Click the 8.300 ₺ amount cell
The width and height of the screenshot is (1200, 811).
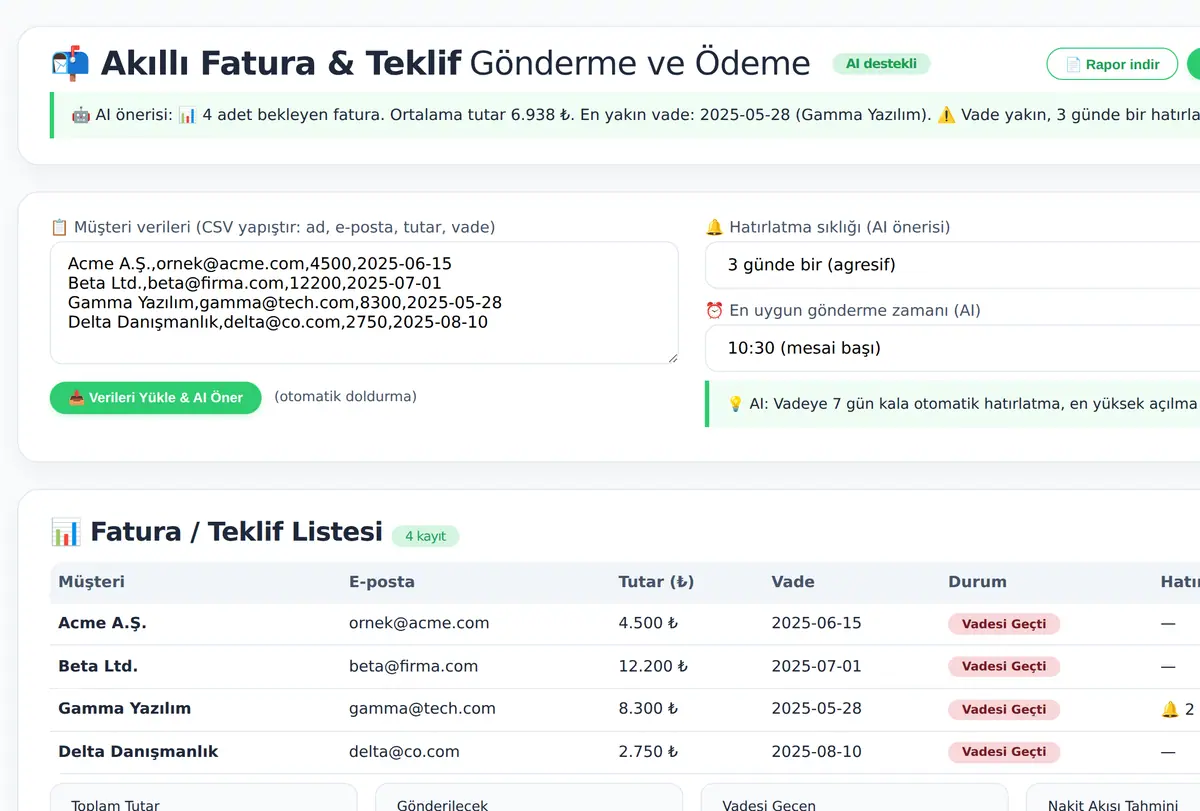648,709
